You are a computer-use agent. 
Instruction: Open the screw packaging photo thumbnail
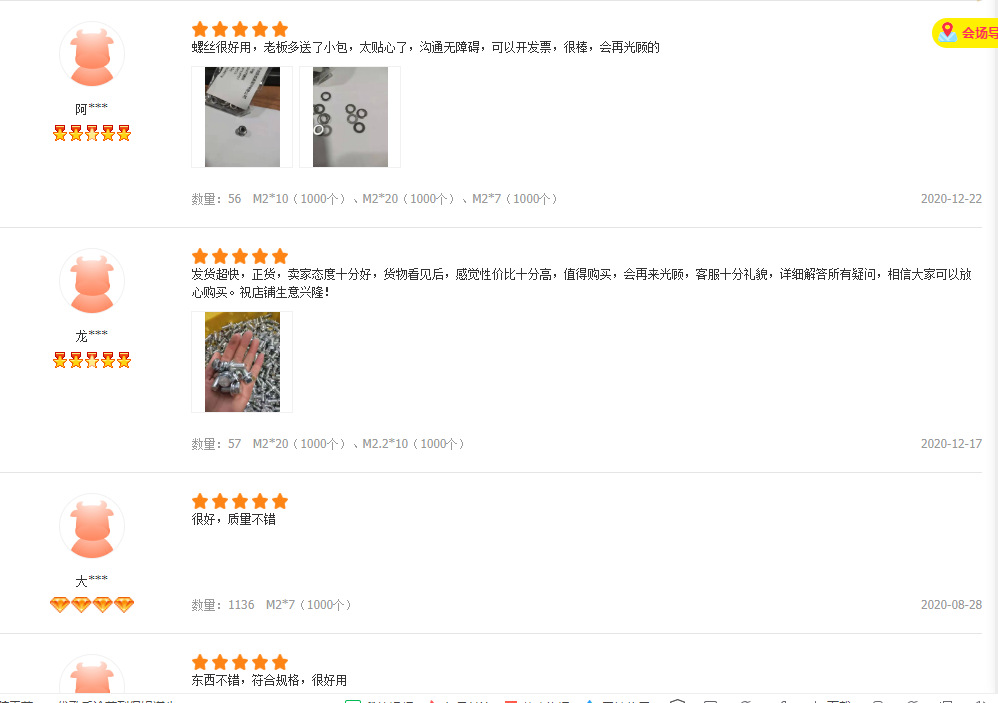[242, 117]
